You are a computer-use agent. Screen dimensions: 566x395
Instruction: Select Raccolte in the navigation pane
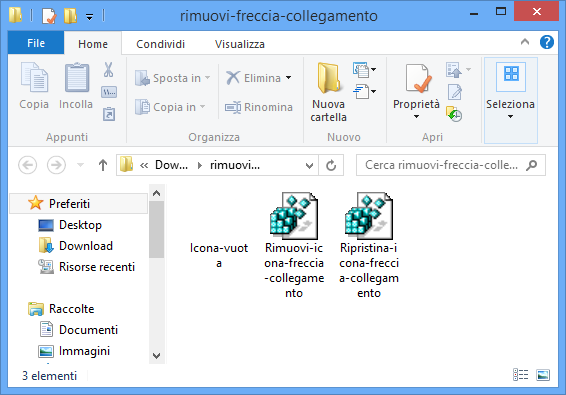[x=61, y=309]
